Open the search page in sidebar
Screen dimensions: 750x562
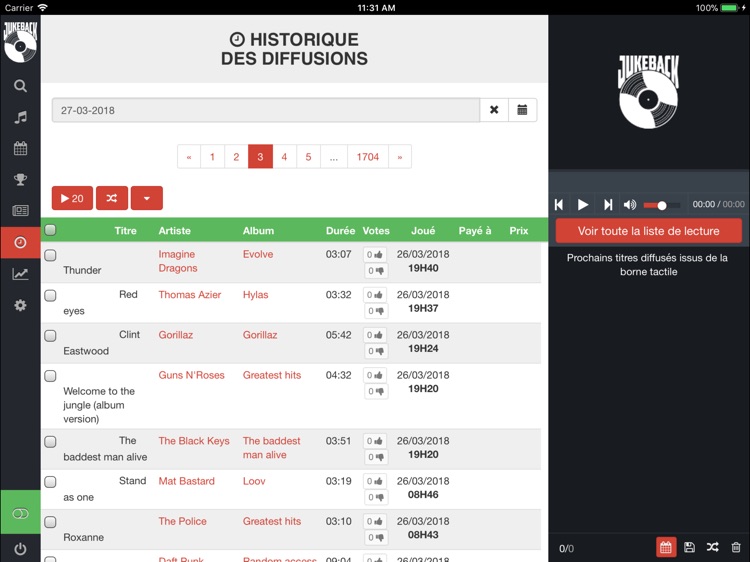[x=20, y=86]
